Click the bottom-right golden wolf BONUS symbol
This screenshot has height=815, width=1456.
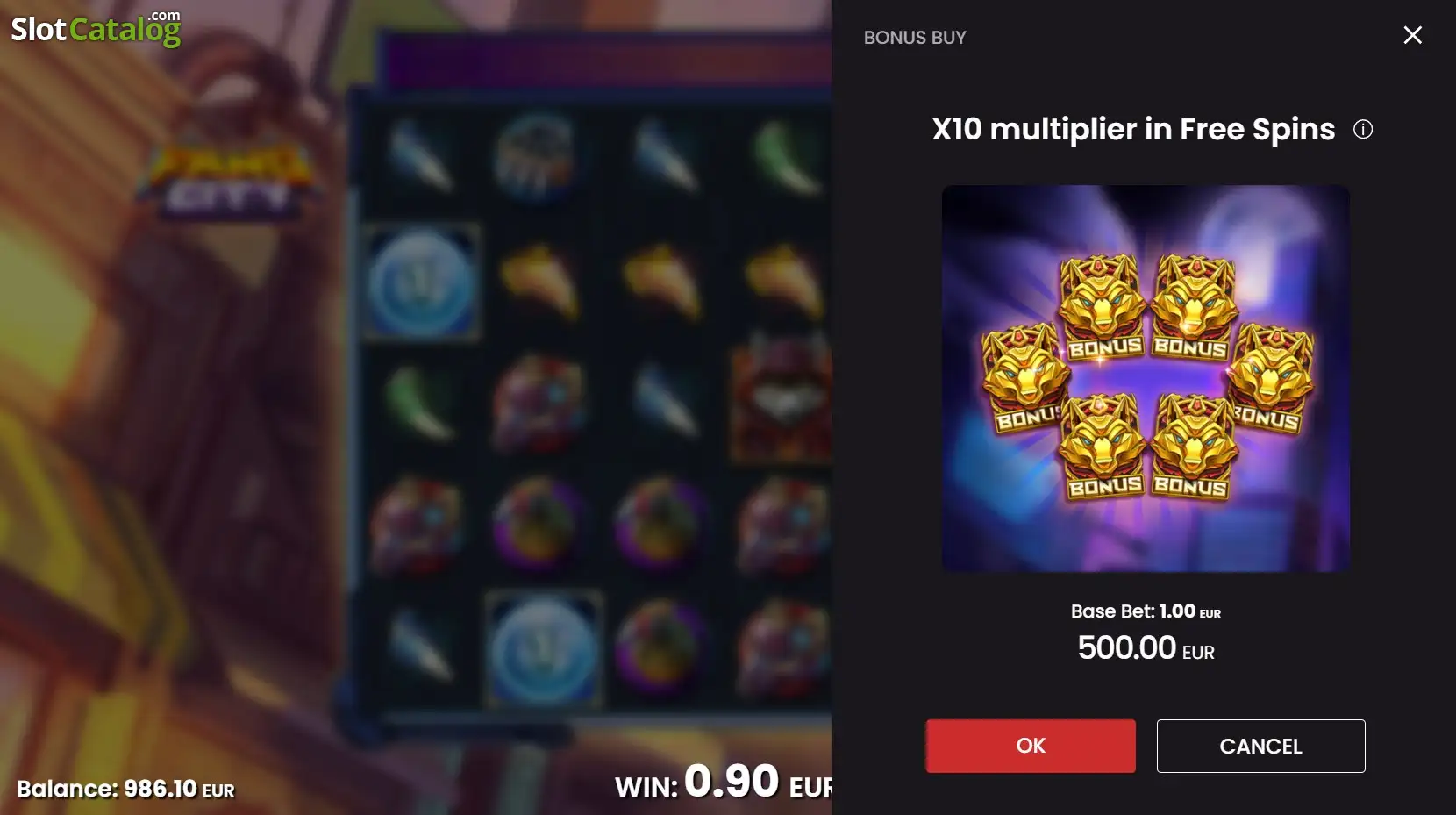tap(1192, 447)
